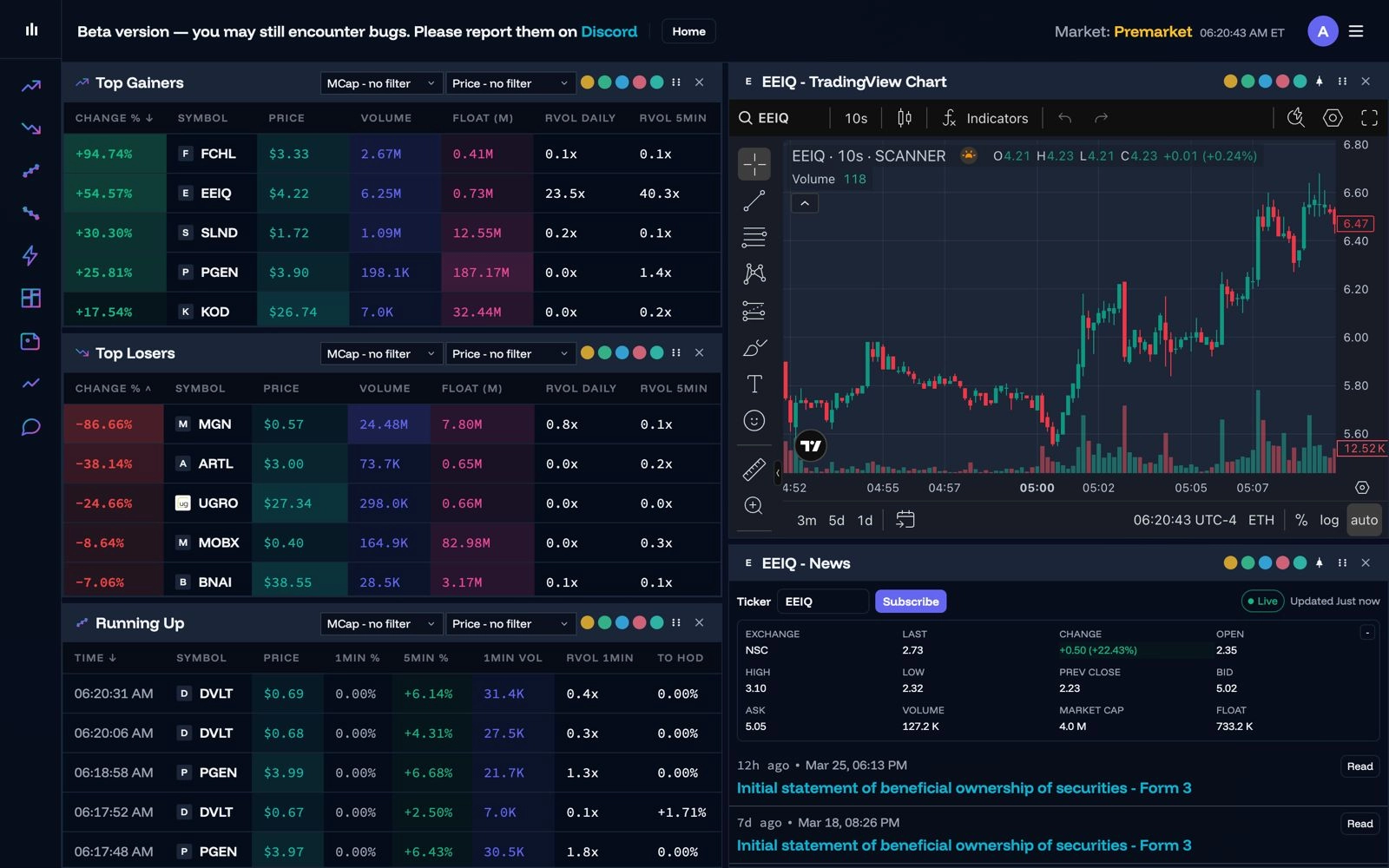This screenshot has width=1389, height=868.
Task: Toggle auto scale on chart
Action: coord(1363,520)
